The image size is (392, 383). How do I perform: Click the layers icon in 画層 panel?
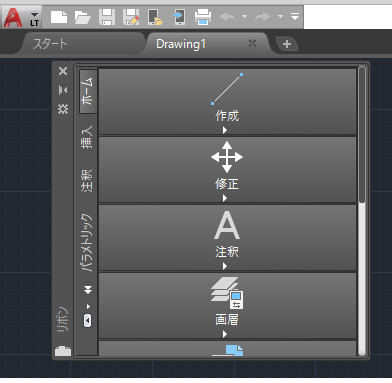227,293
